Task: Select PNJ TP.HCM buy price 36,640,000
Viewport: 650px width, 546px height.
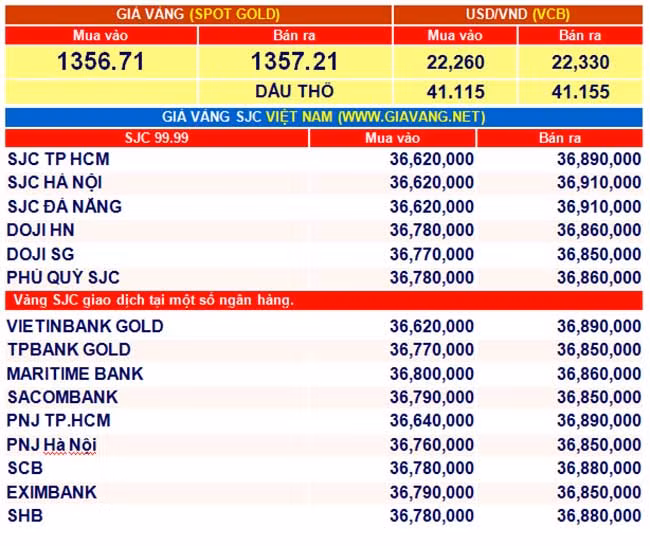Action: point(432,420)
